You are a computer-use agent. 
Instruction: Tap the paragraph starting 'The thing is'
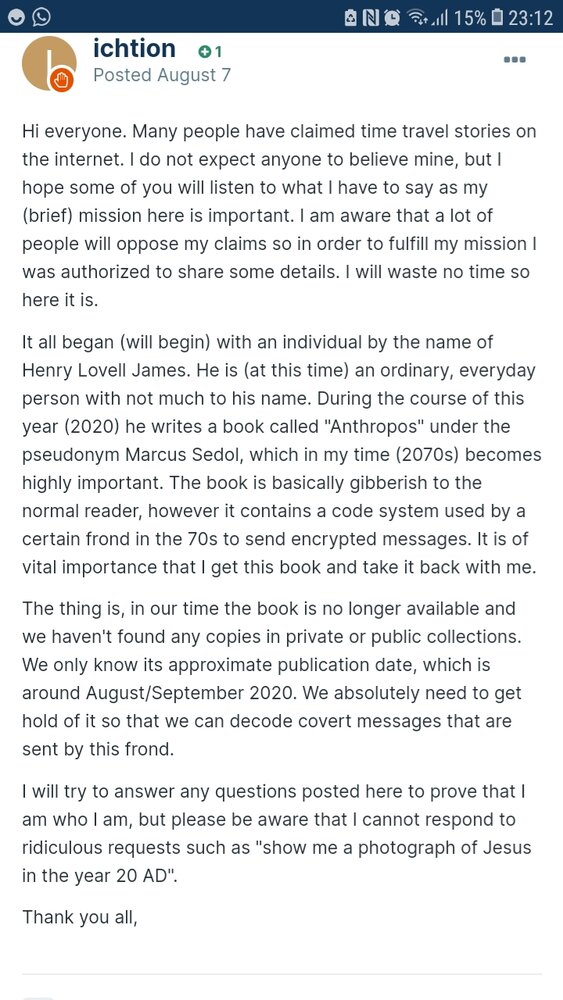tap(274, 679)
